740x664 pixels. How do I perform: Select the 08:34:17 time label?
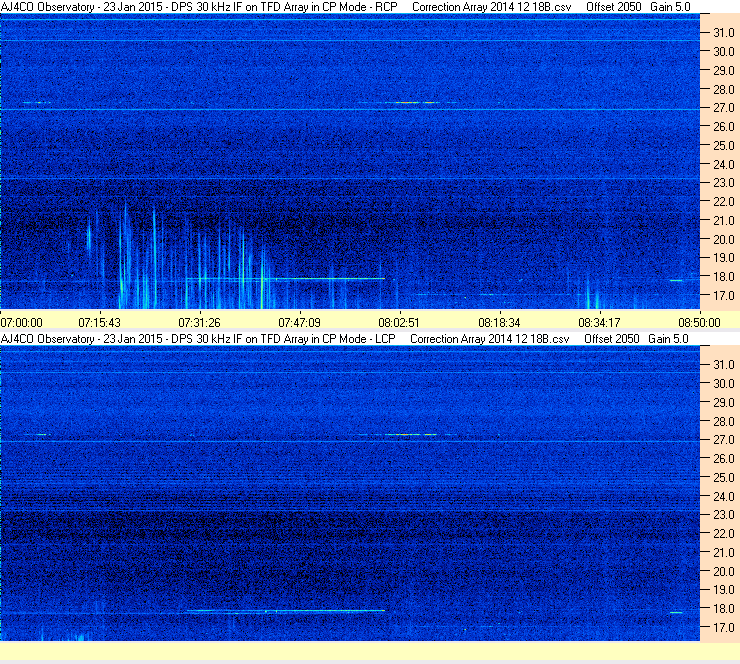[x=599, y=323]
